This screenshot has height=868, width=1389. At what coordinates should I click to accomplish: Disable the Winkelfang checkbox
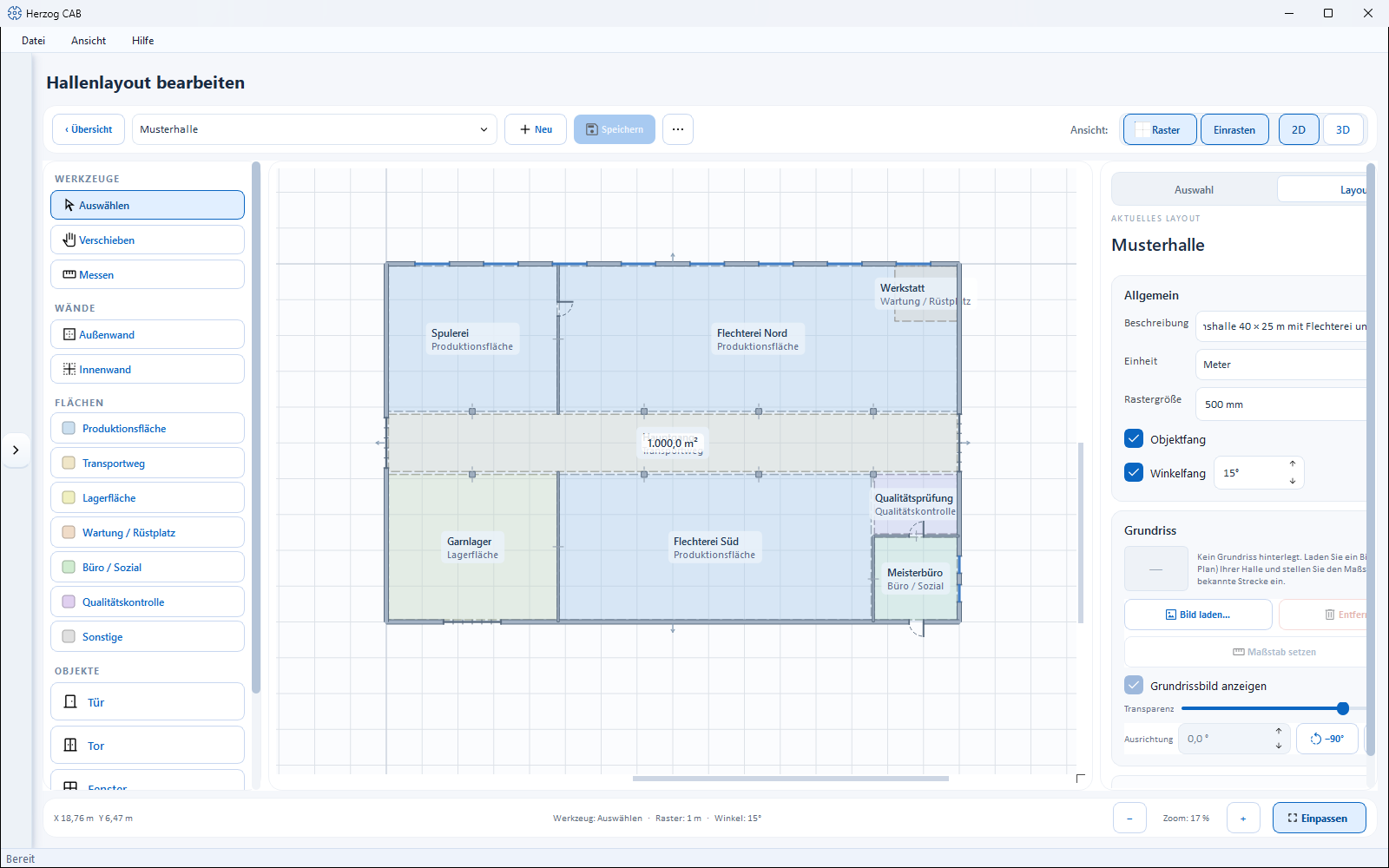click(1134, 473)
